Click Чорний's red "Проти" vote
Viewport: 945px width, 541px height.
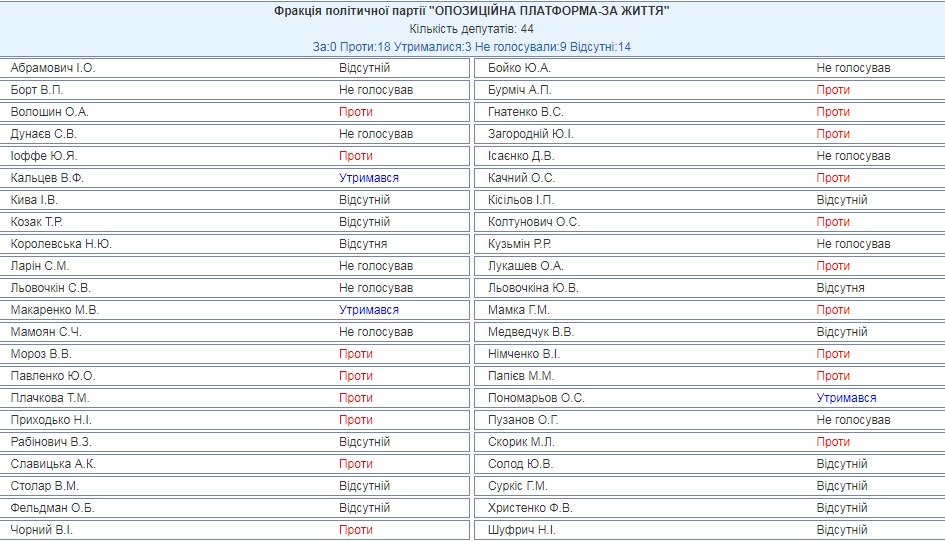(x=356, y=530)
